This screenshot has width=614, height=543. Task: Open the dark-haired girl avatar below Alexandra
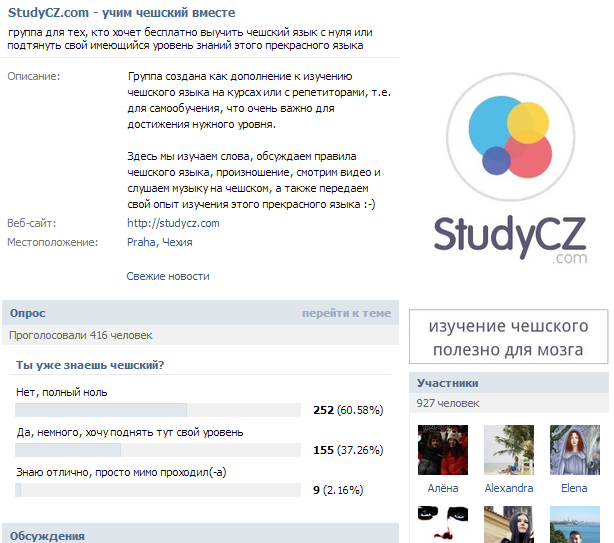tap(509, 525)
